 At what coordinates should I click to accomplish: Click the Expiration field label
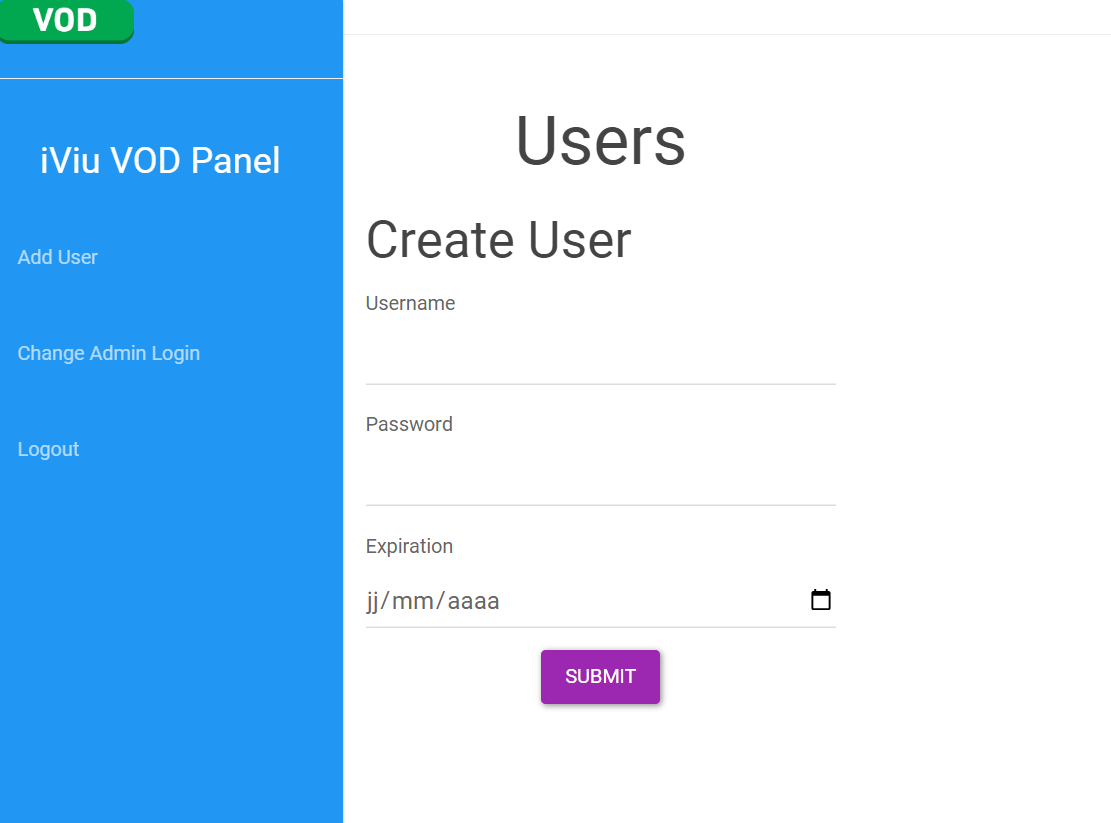[409, 546]
